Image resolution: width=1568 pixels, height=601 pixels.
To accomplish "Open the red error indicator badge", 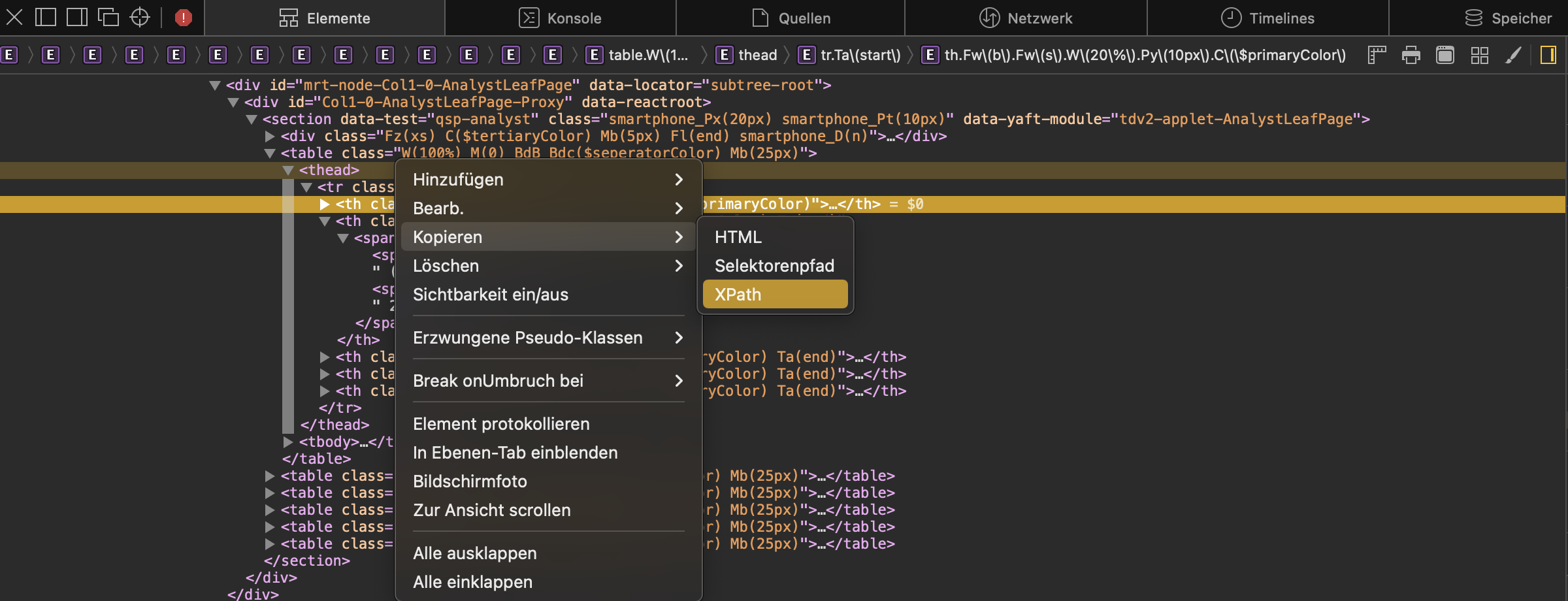I will click(x=184, y=18).
